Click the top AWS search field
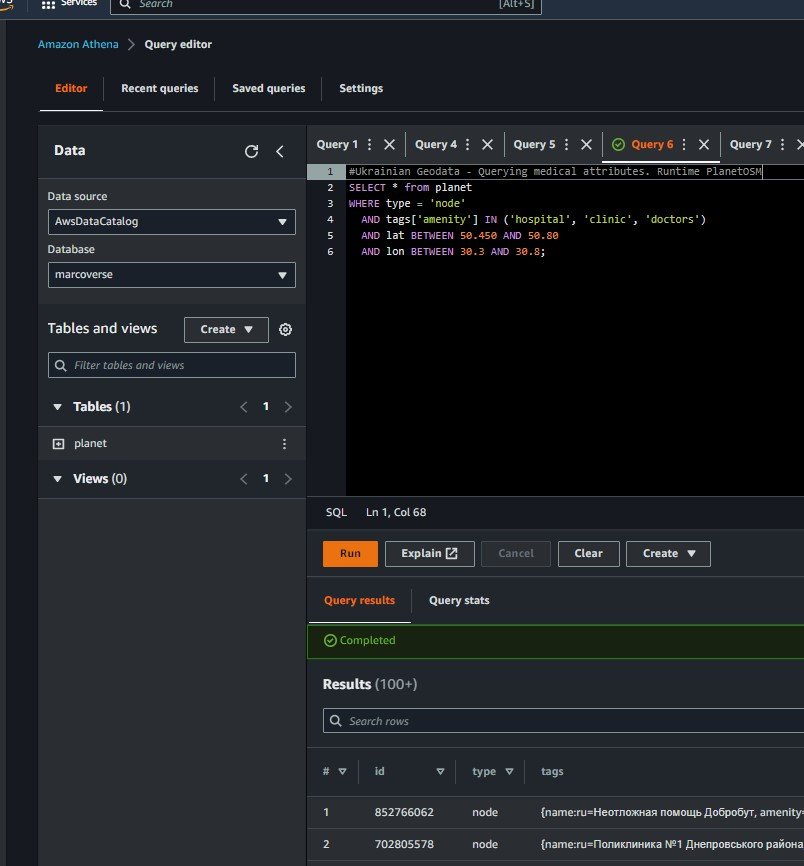 click(325, 5)
